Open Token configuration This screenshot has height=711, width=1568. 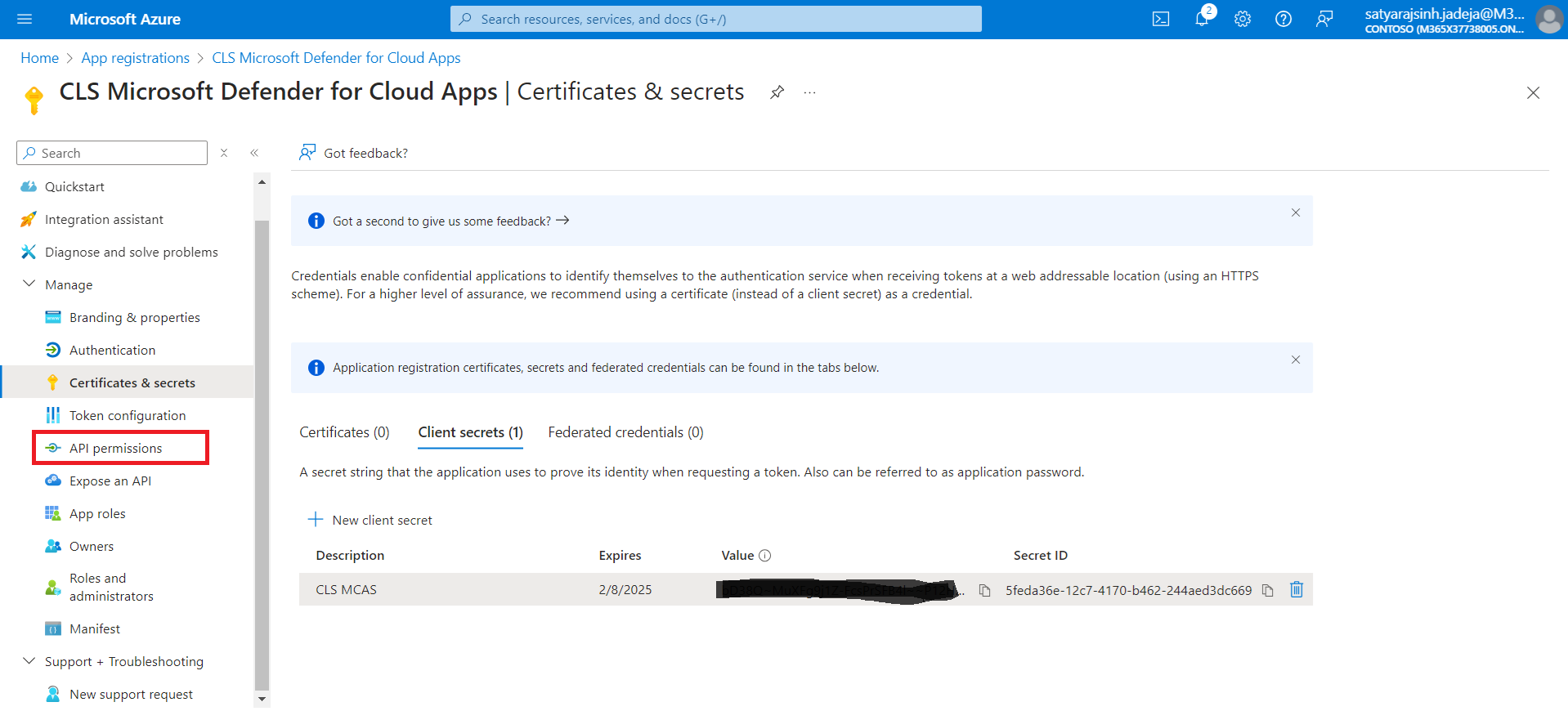pyautogui.click(x=127, y=415)
